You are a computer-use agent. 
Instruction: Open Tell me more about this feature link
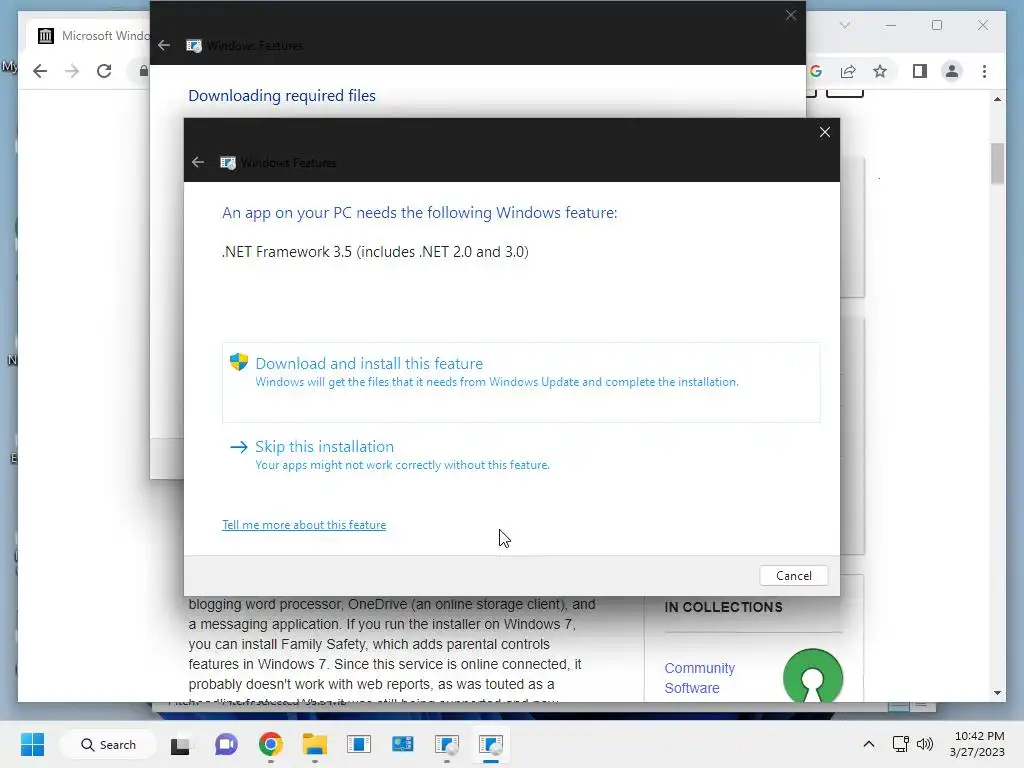(x=304, y=525)
